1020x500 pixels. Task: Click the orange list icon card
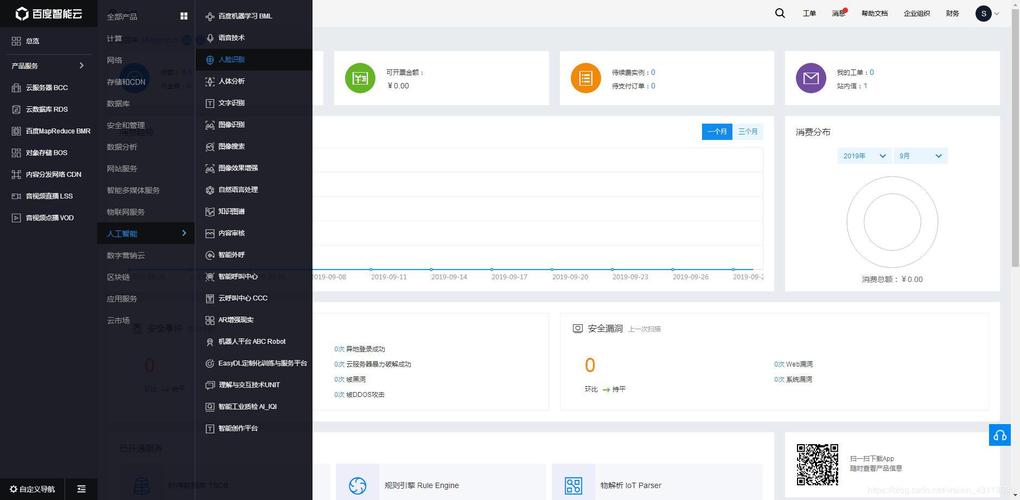(x=585, y=78)
